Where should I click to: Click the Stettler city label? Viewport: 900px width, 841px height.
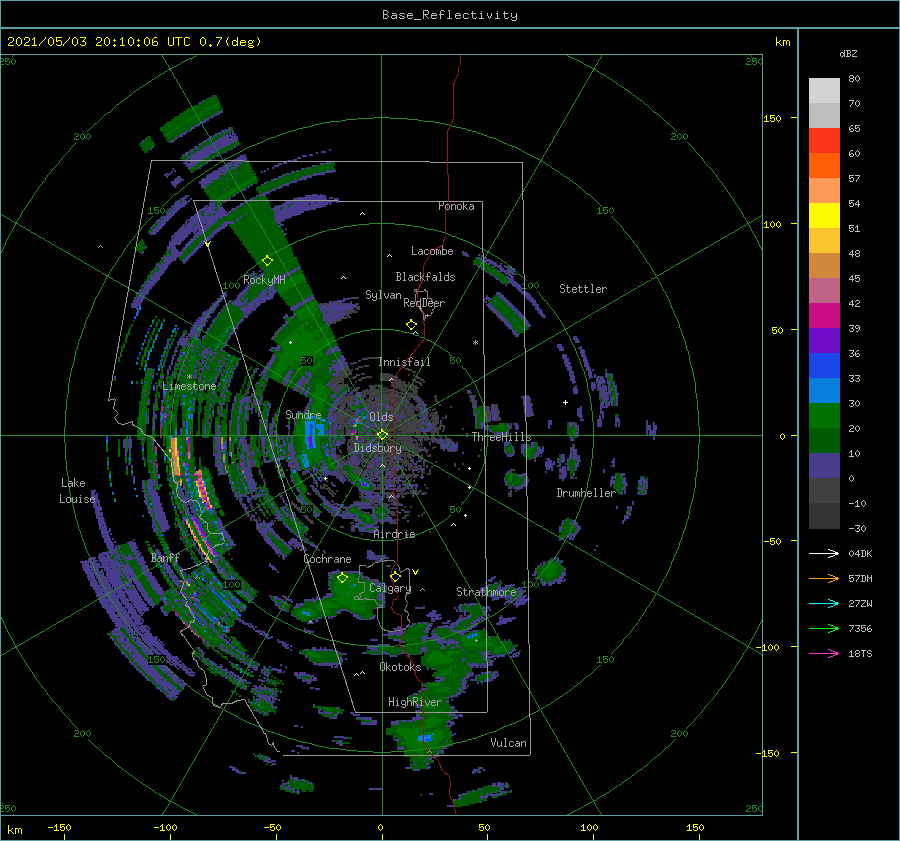click(583, 289)
